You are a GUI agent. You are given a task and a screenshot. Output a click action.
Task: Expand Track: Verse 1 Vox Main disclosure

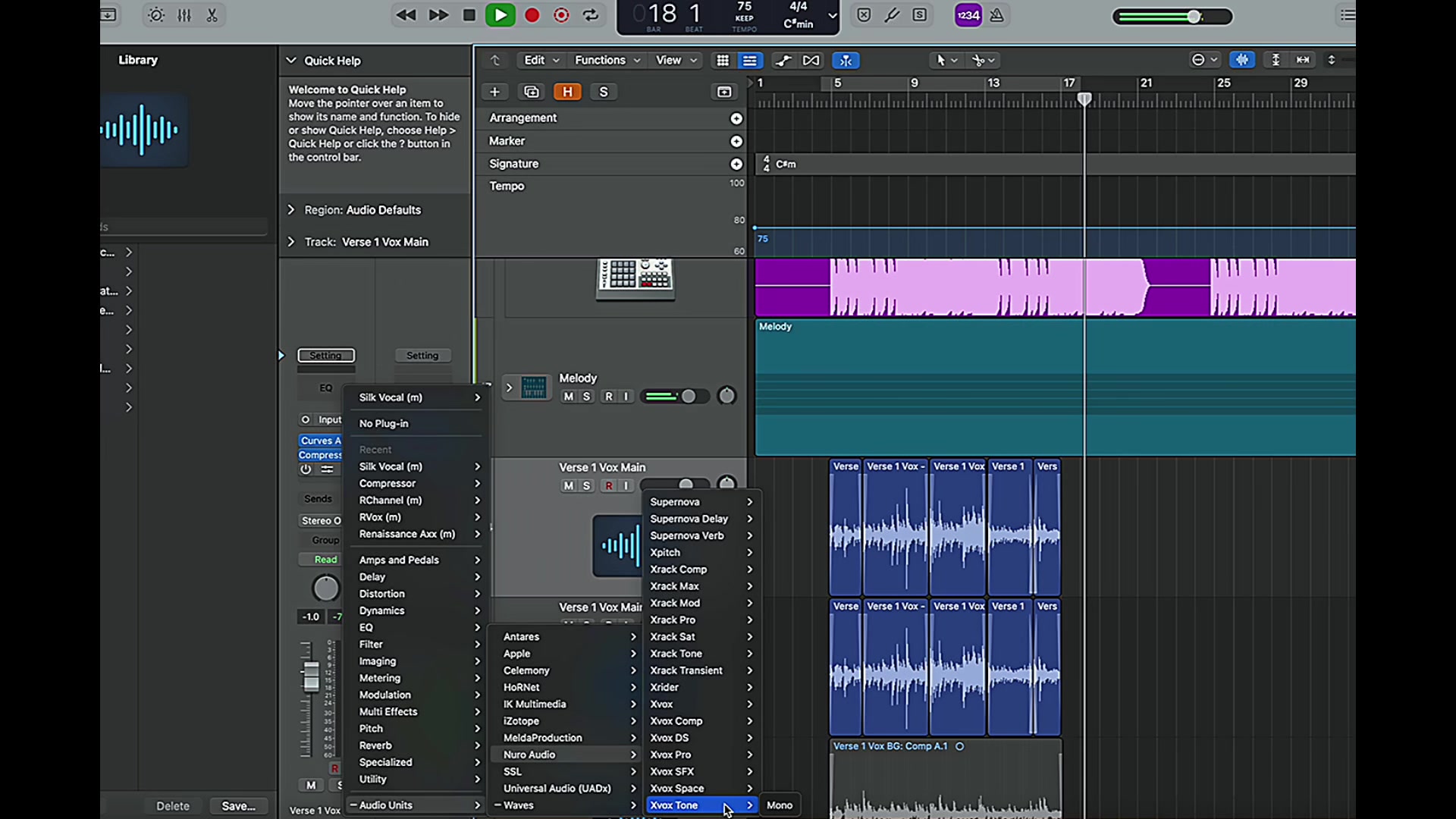[x=290, y=242]
